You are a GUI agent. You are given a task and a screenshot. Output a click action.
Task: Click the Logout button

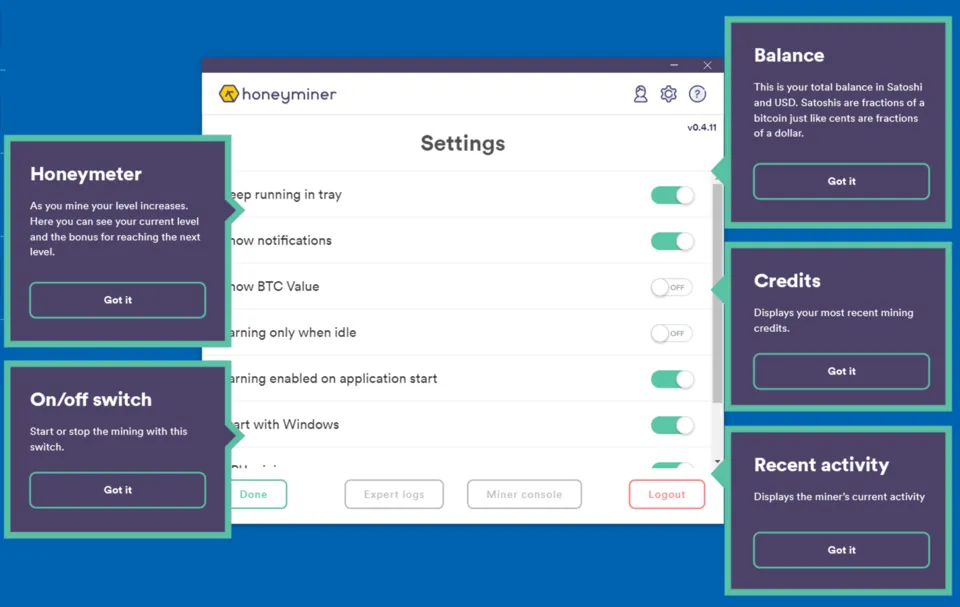tap(667, 494)
